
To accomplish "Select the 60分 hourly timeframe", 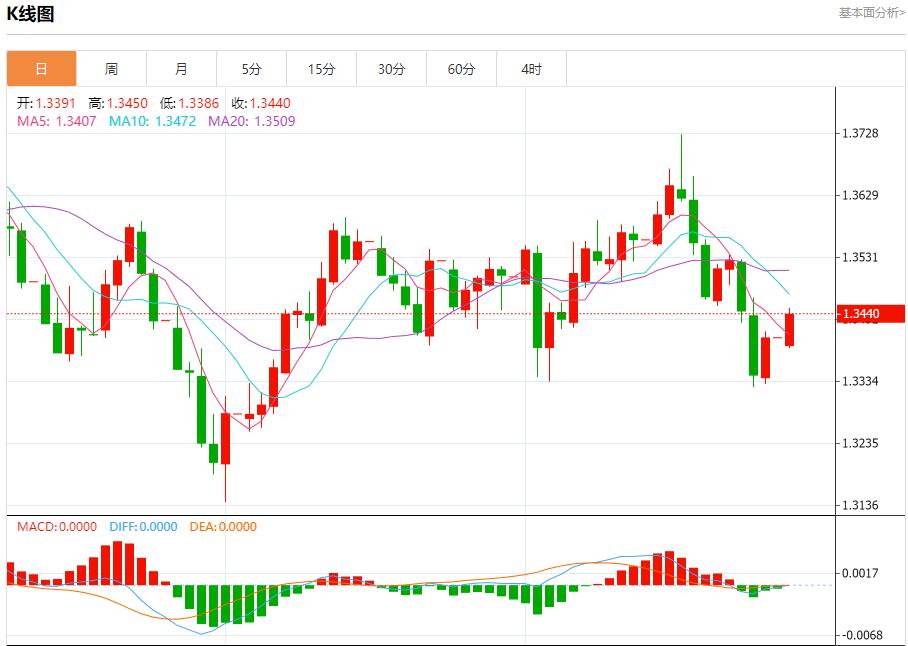I will click(462, 68).
